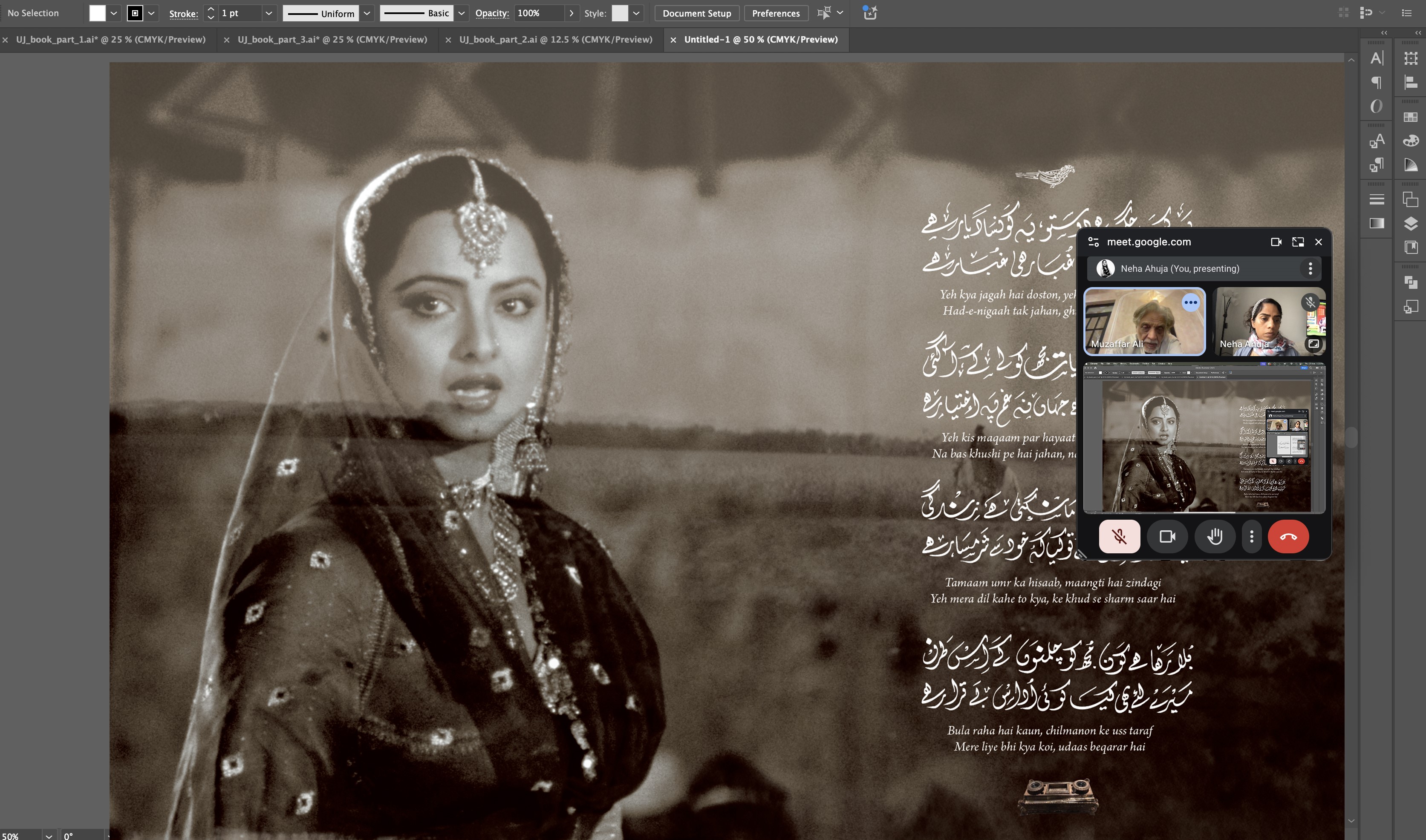
Task: Click the Preferences button
Action: [775, 13]
